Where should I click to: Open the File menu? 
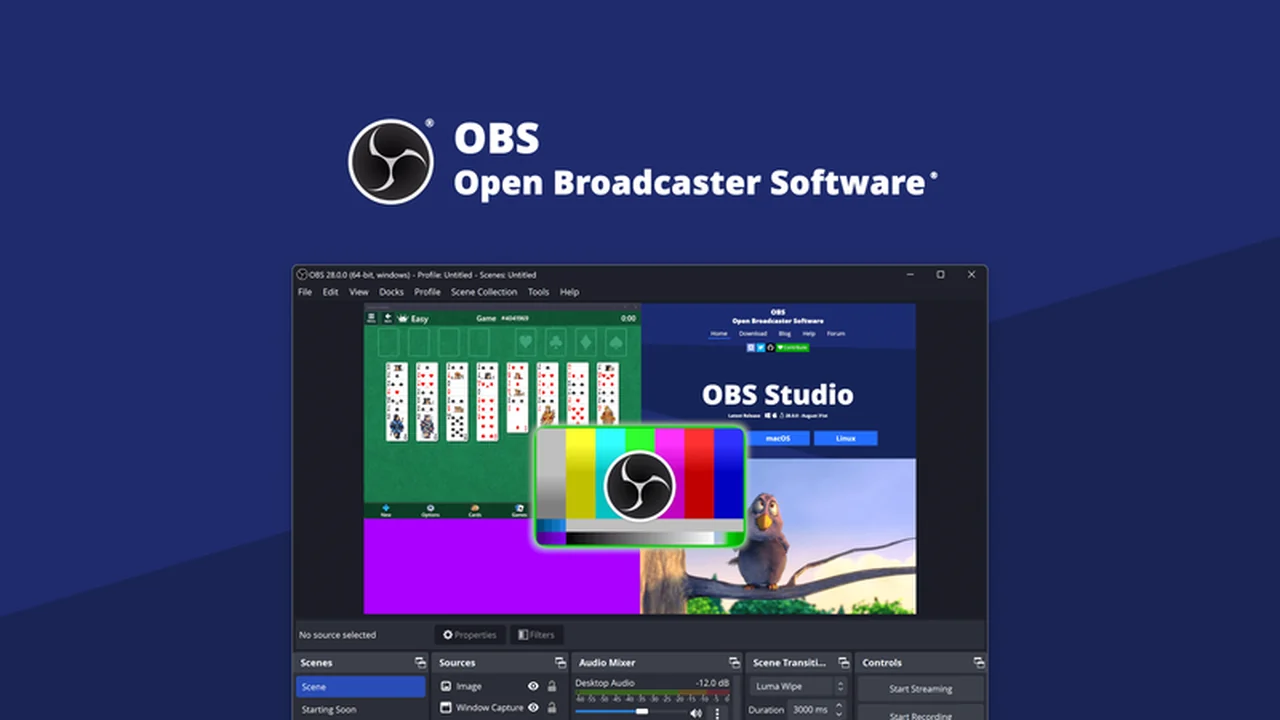coord(305,292)
